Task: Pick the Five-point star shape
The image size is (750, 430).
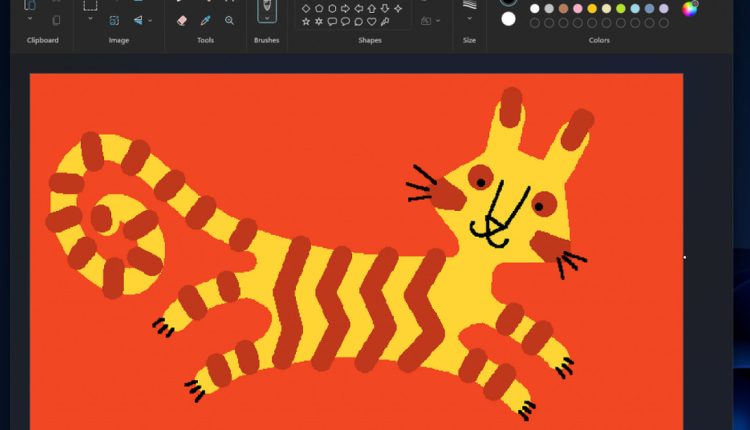Action: point(306,22)
